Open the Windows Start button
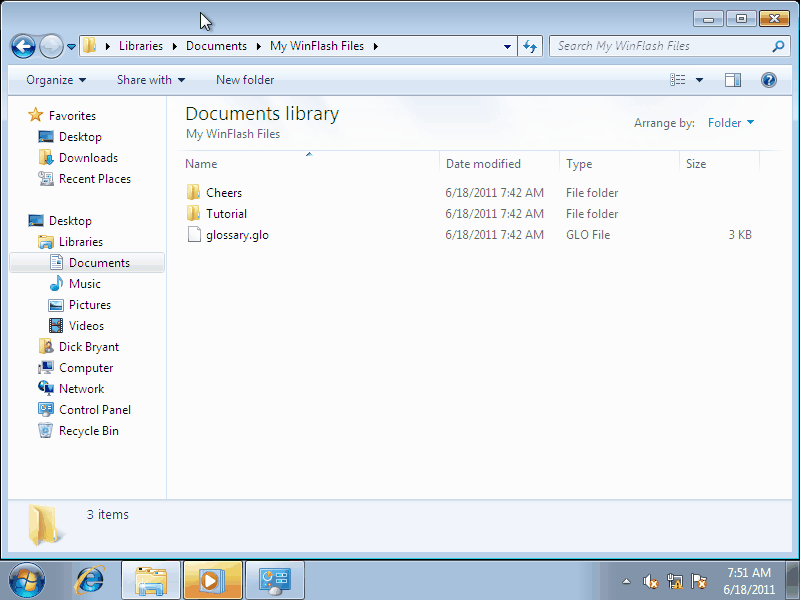 (x=27, y=581)
